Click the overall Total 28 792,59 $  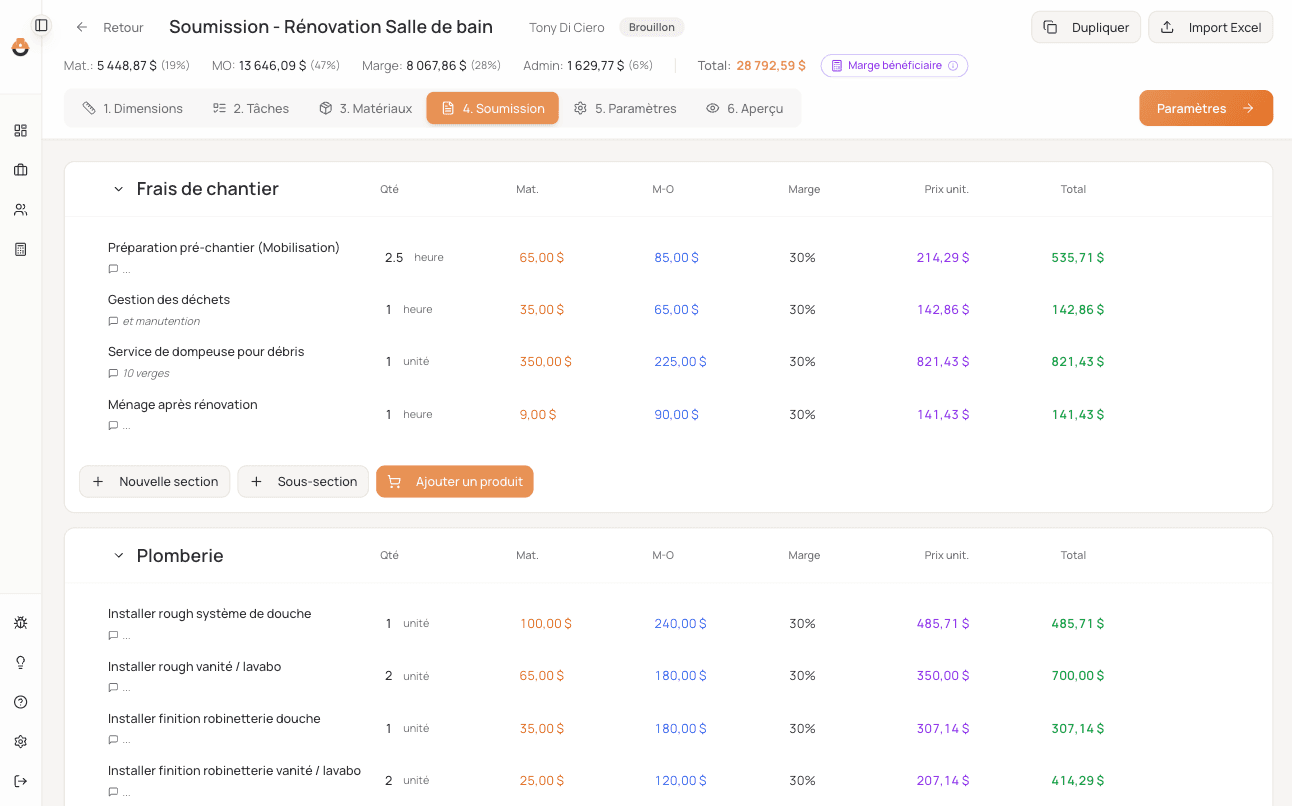(x=770, y=66)
